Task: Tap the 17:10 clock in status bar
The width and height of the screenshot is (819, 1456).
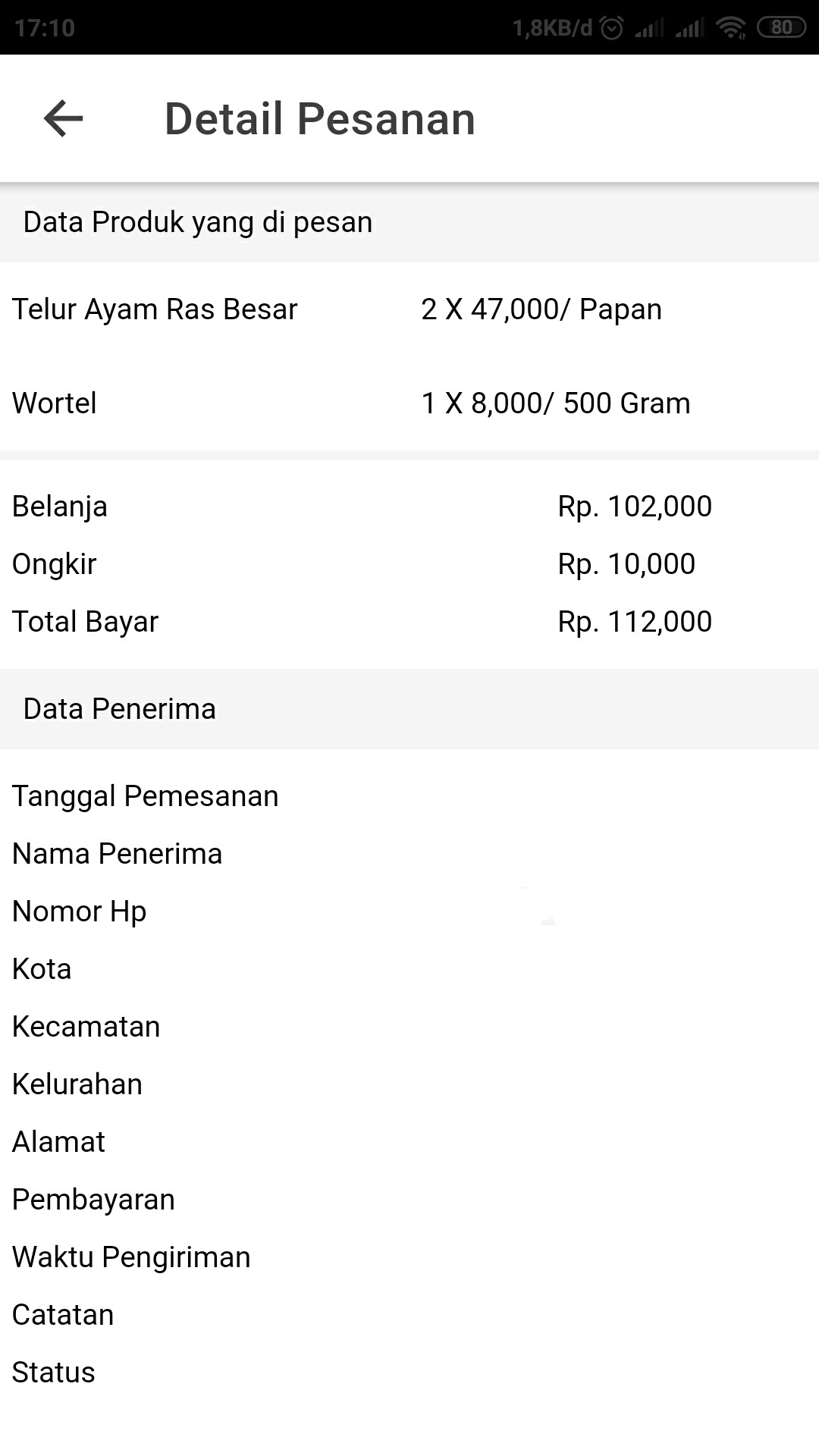Action: tap(45, 28)
